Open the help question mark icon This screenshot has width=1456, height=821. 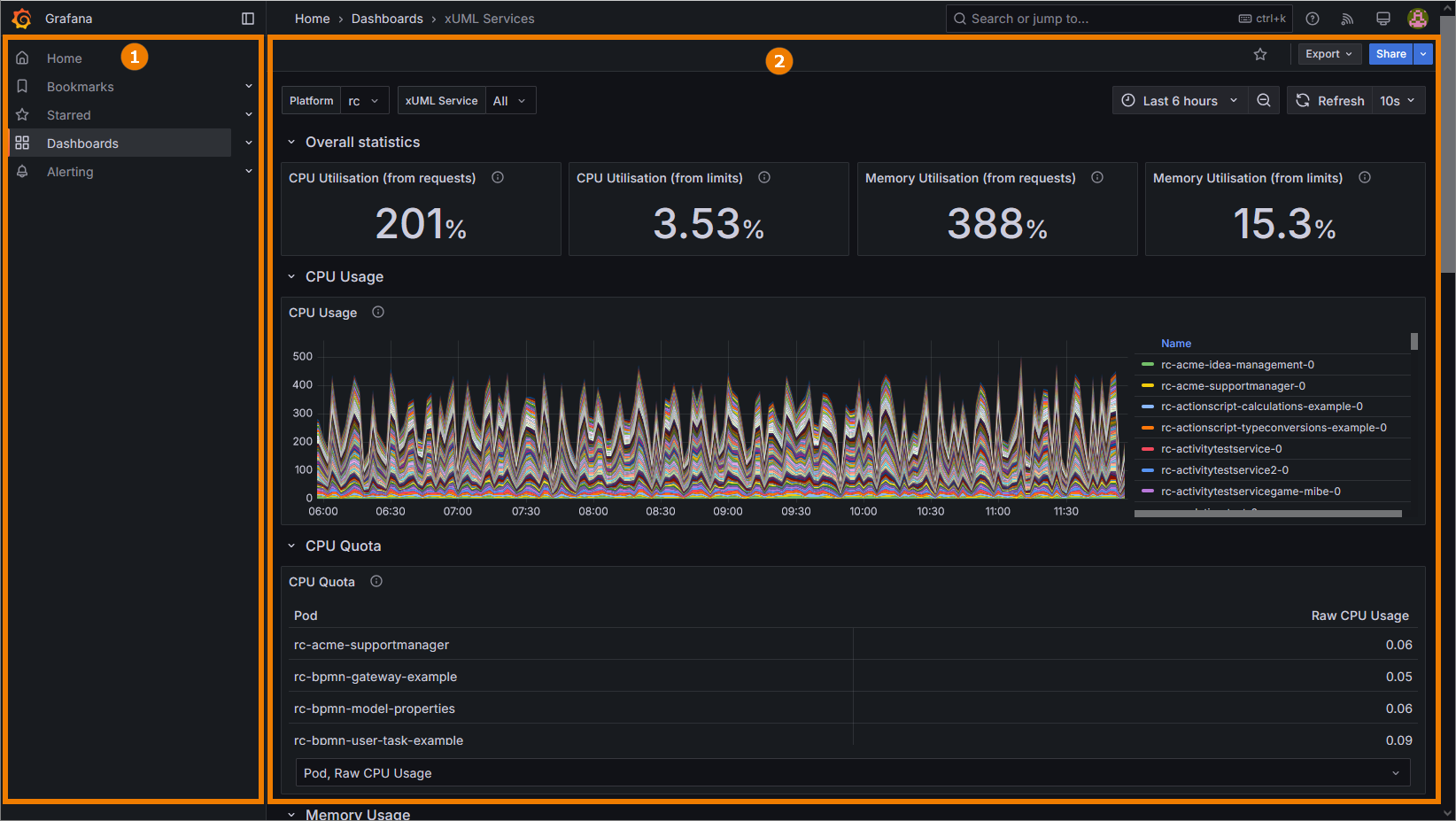[1313, 19]
